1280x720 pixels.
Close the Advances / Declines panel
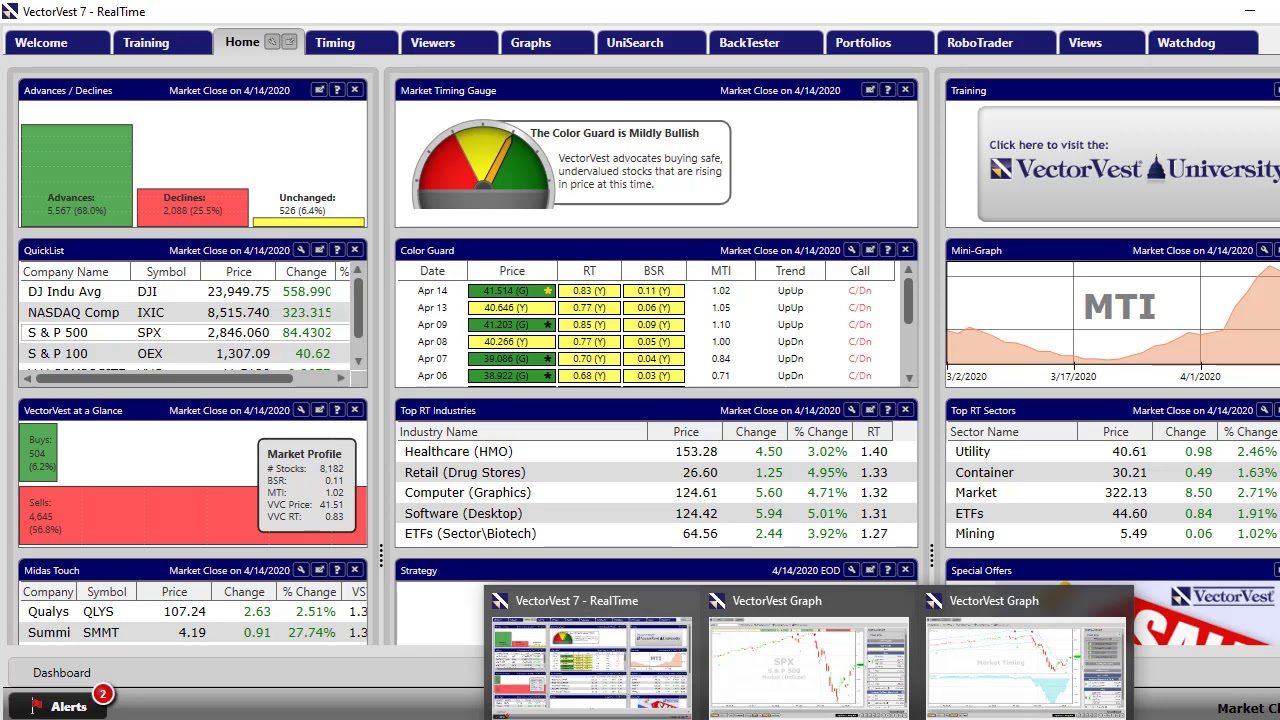(355, 90)
